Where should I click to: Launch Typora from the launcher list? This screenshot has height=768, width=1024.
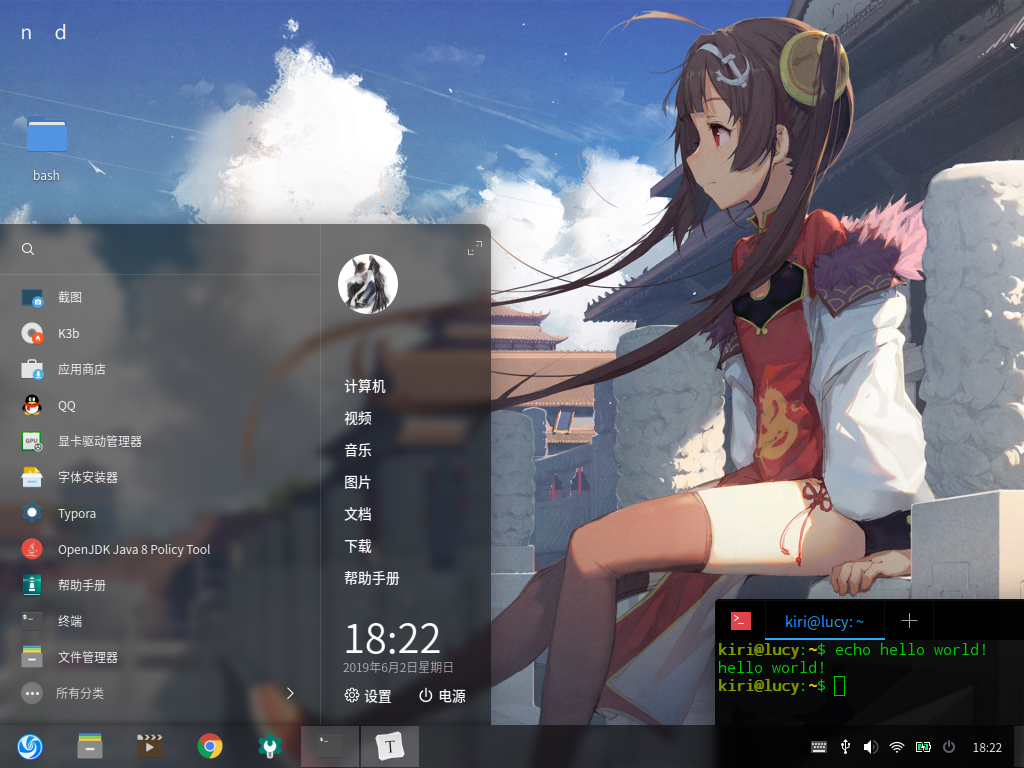[x=77, y=513]
